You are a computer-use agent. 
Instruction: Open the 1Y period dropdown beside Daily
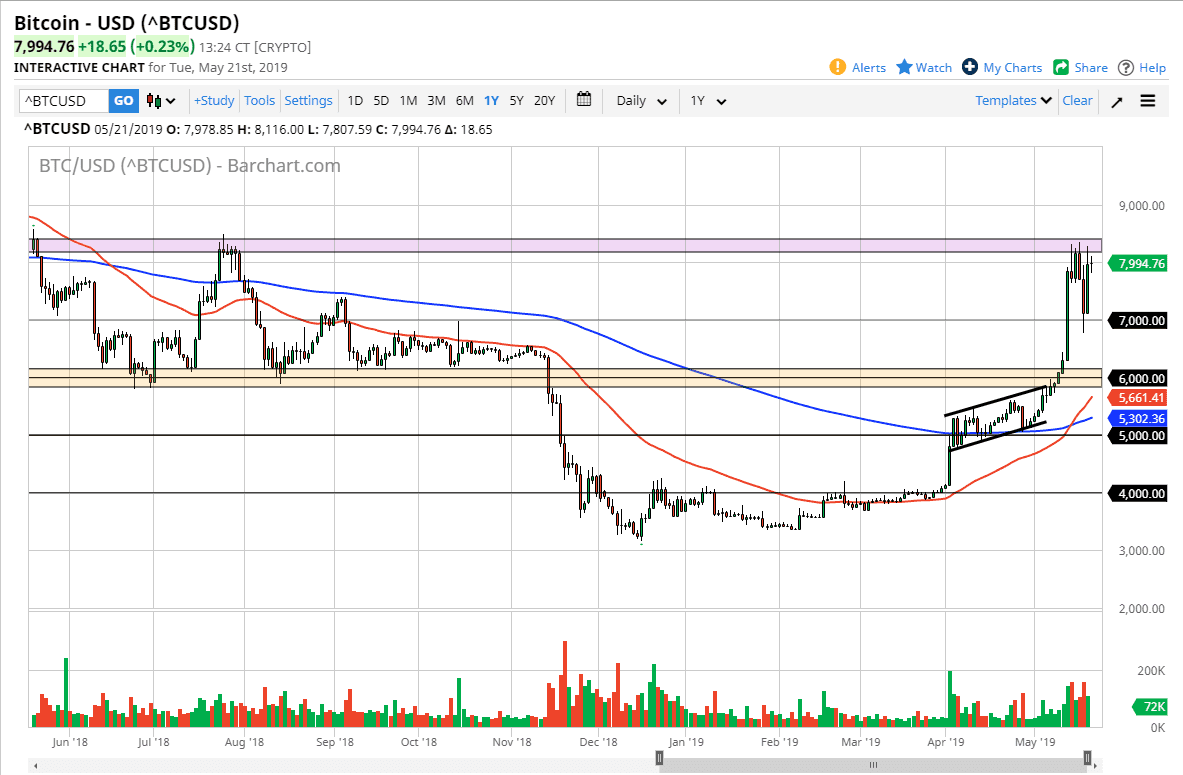pyautogui.click(x=706, y=100)
